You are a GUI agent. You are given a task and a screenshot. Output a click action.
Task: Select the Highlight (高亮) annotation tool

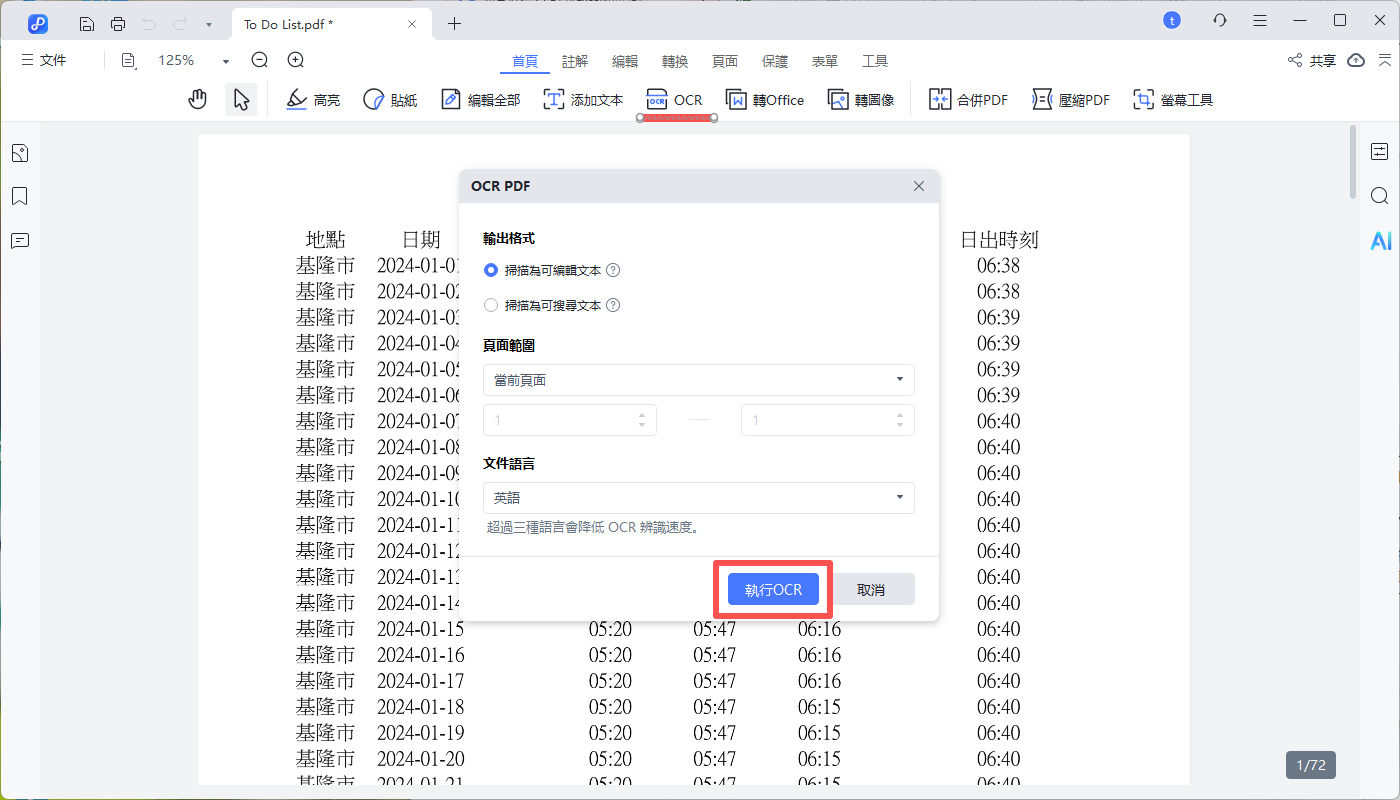[x=313, y=99]
